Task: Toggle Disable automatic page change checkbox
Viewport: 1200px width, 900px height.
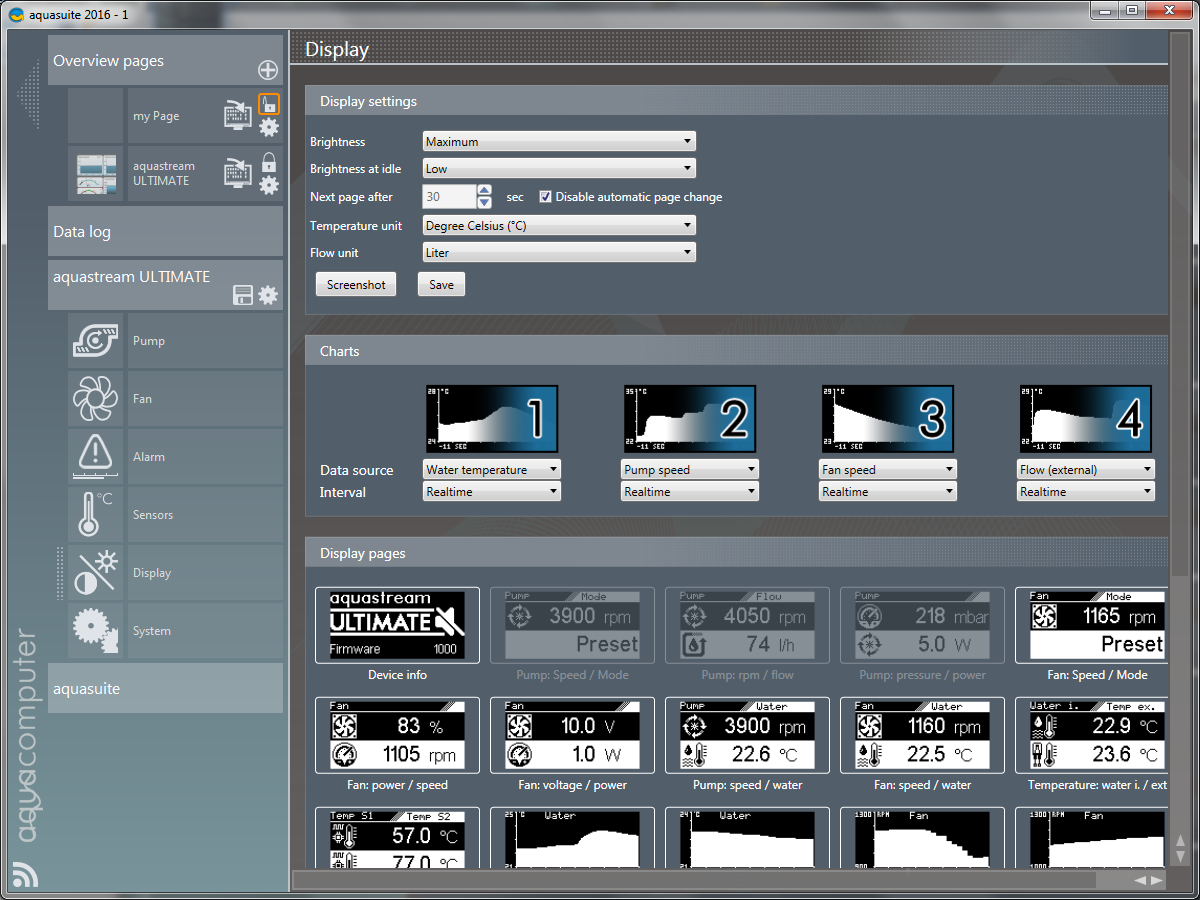Action: (x=546, y=197)
